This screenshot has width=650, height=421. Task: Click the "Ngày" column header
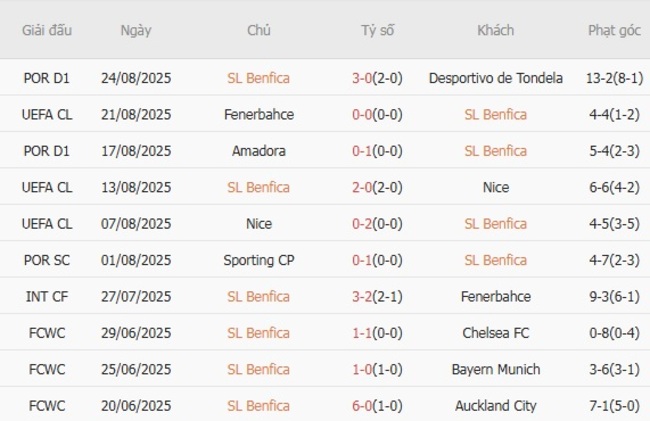coord(136,30)
